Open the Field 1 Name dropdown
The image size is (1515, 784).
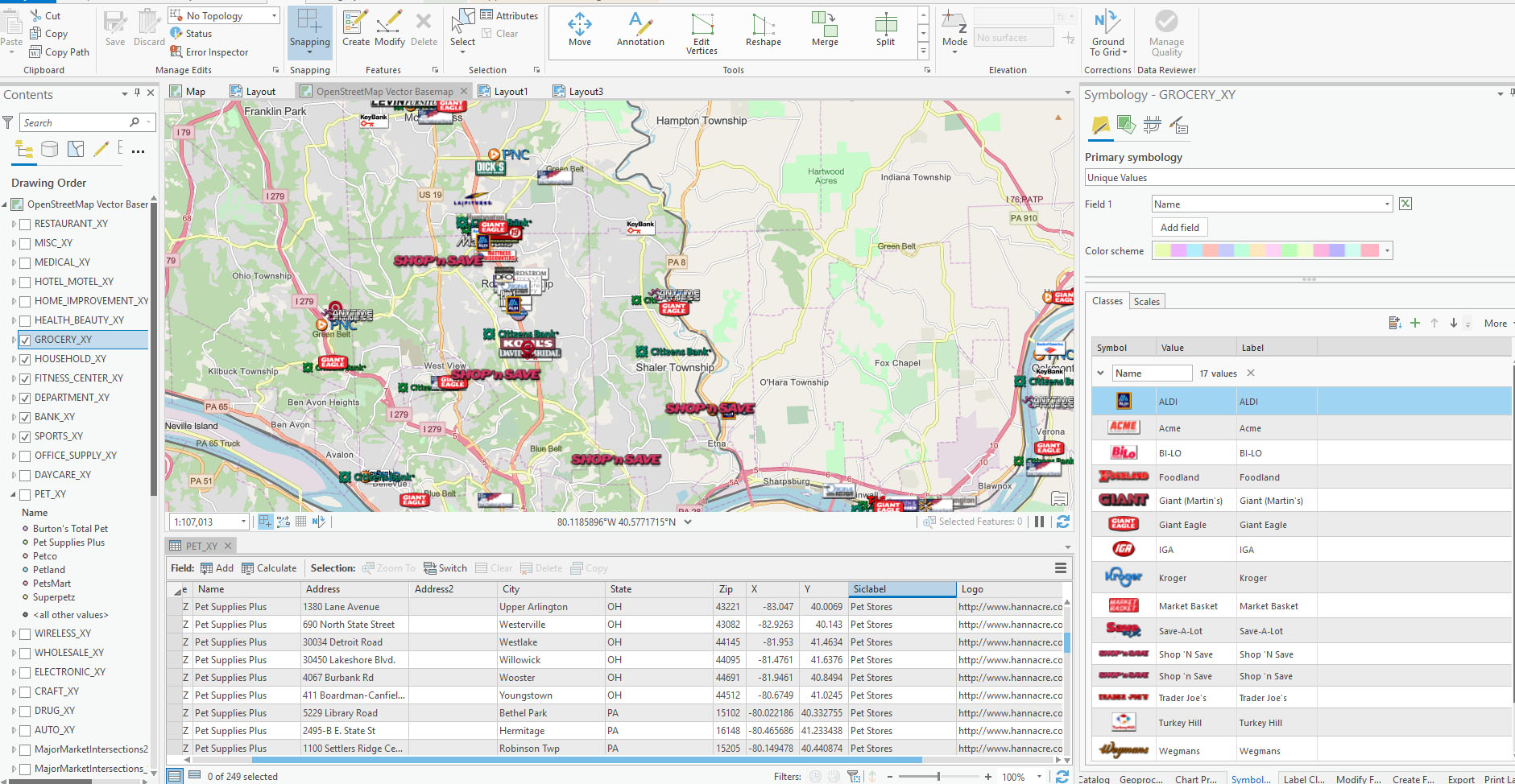(x=1387, y=204)
